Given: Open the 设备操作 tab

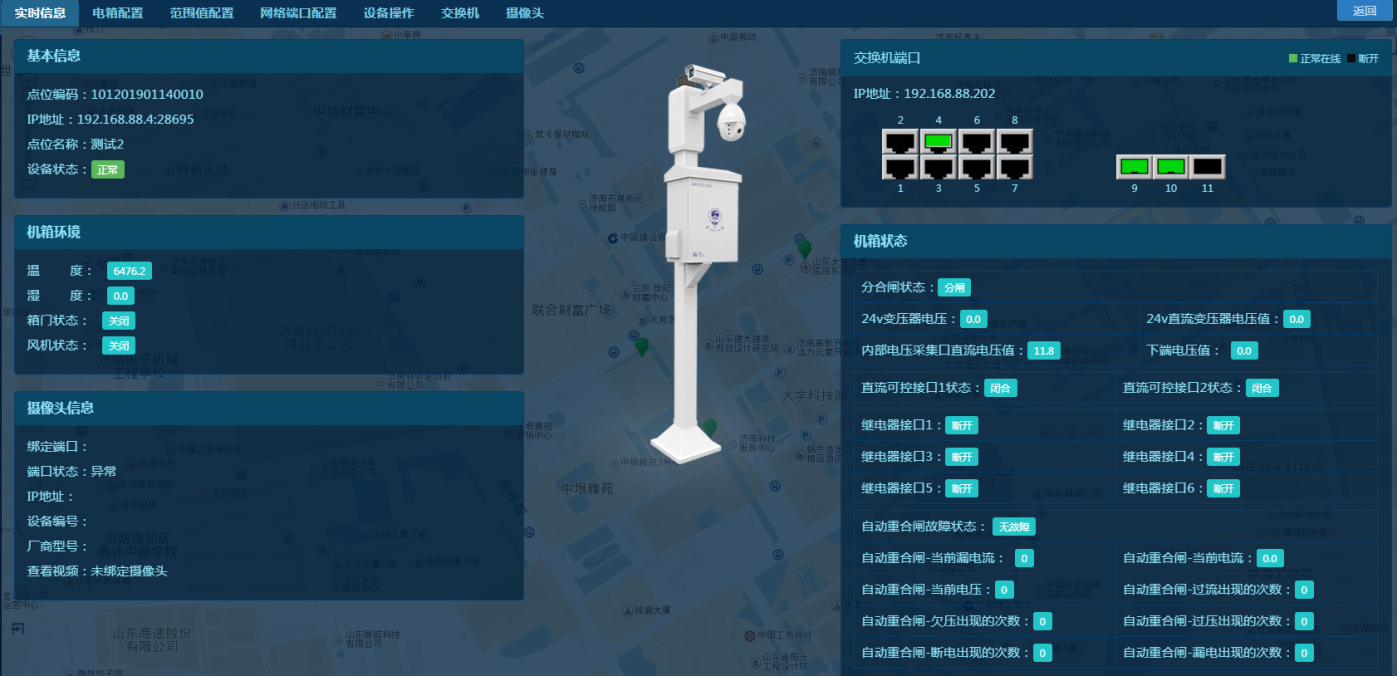Looking at the screenshot, I should tap(389, 13).
